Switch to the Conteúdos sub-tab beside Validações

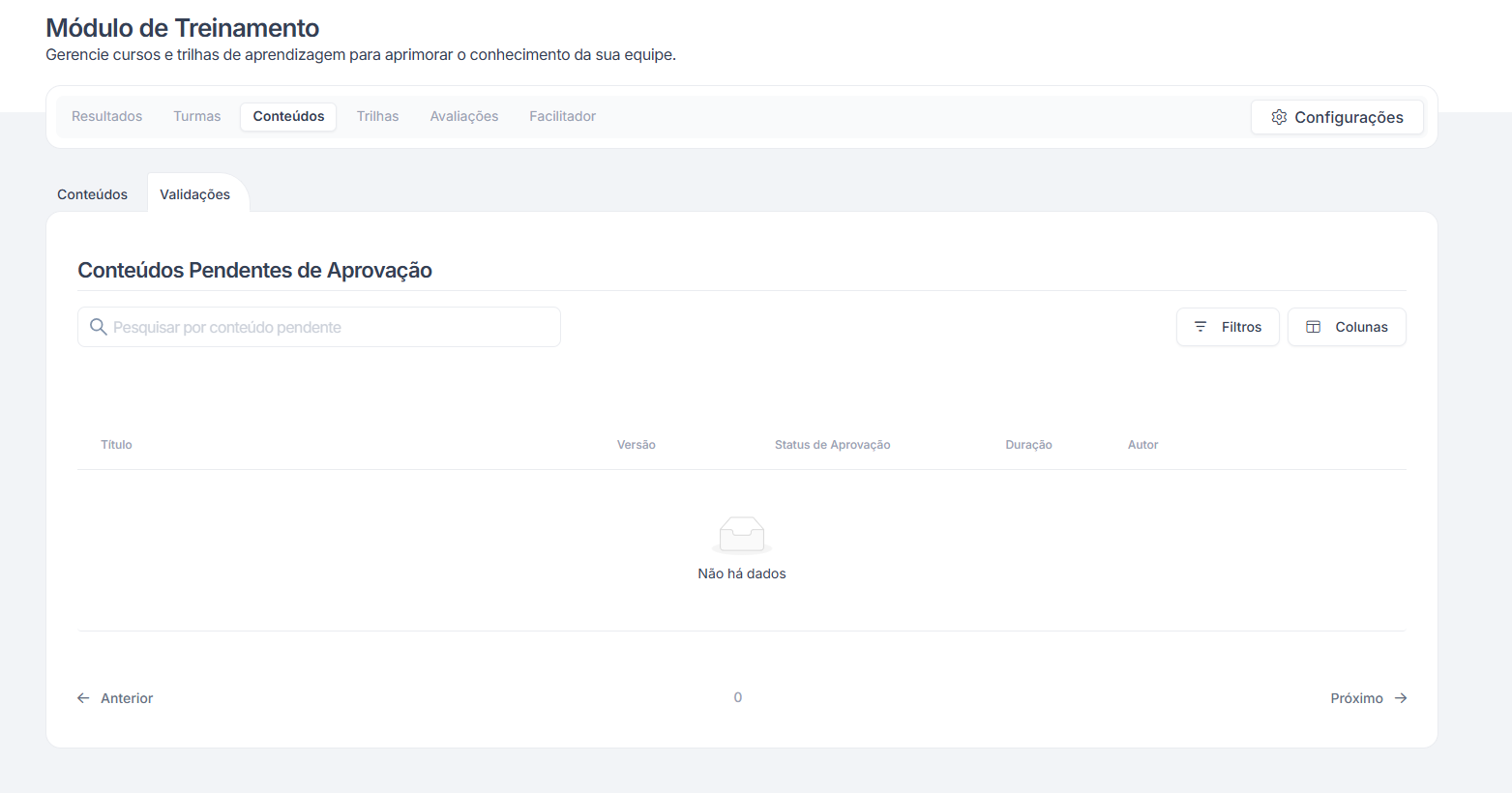[x=92, y=194]
